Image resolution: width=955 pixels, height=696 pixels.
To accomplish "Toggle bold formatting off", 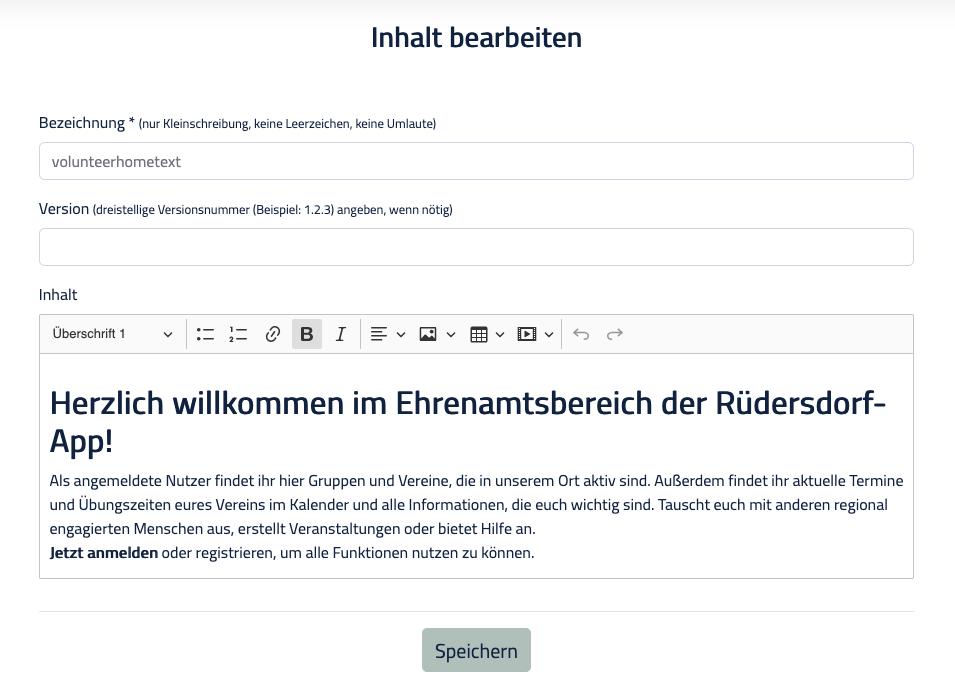I will 306,334.
